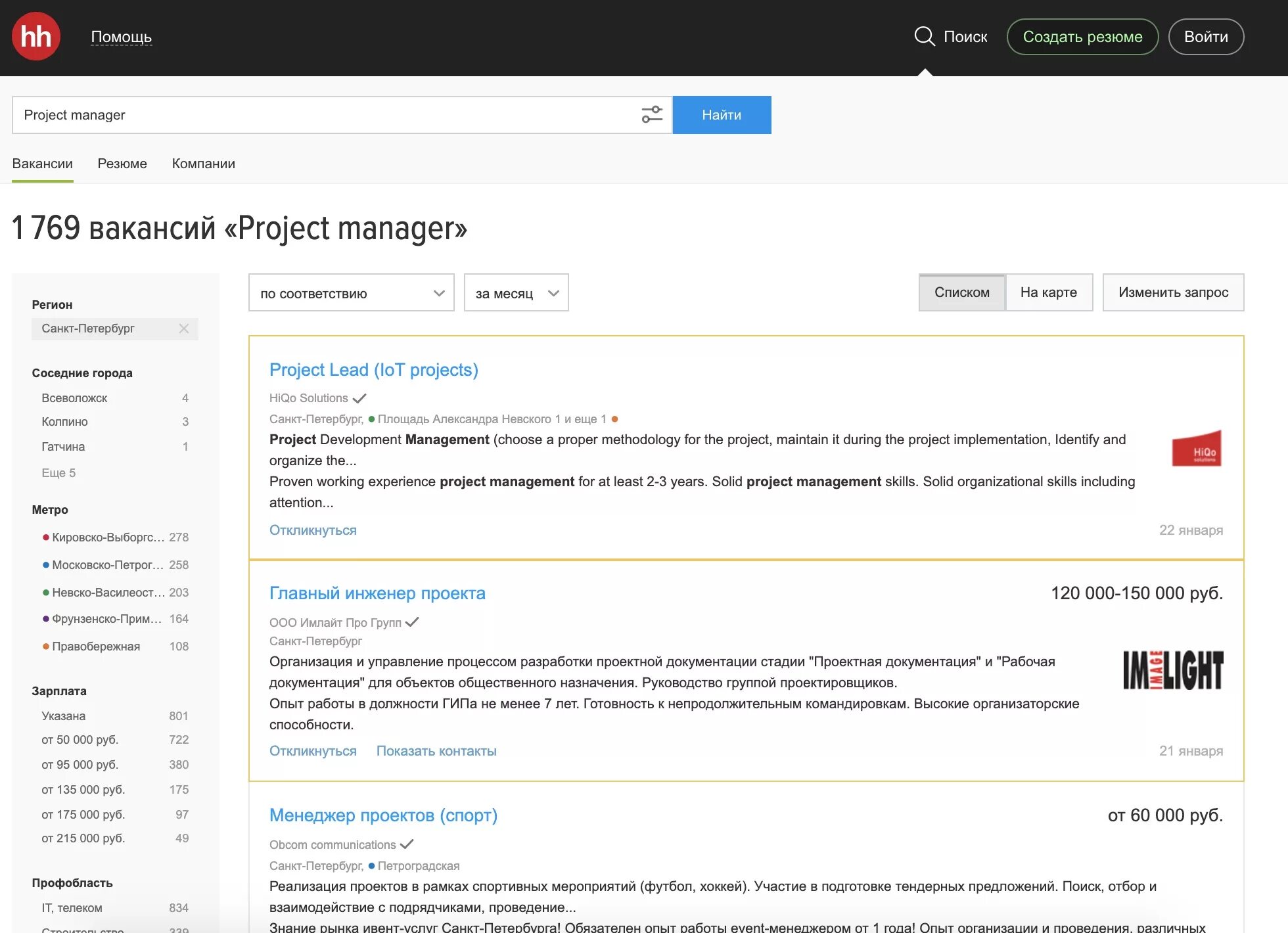Open Менеджер проектов (спорт) vacancy

pyautogui.click(x=383, y=815)
